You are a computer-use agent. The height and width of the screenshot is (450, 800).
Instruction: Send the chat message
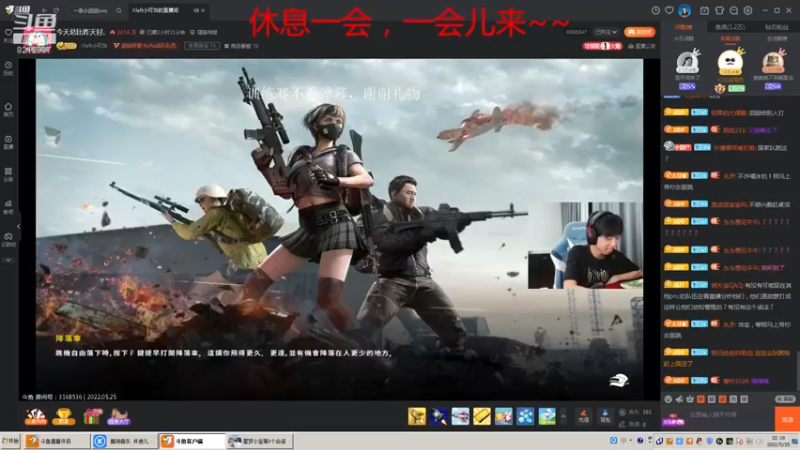[787, 419]
